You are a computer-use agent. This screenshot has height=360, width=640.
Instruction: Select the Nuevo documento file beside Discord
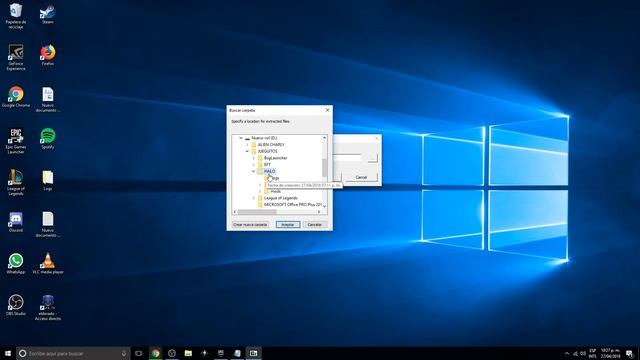(x=48, y=224)
